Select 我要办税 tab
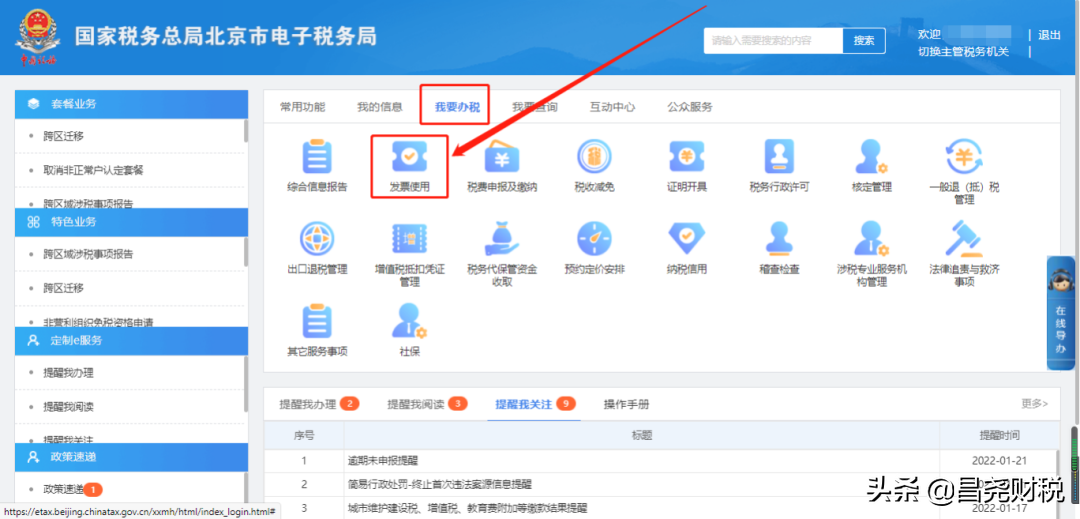Viewport: 1080px width, 519px height. point(457,107)
